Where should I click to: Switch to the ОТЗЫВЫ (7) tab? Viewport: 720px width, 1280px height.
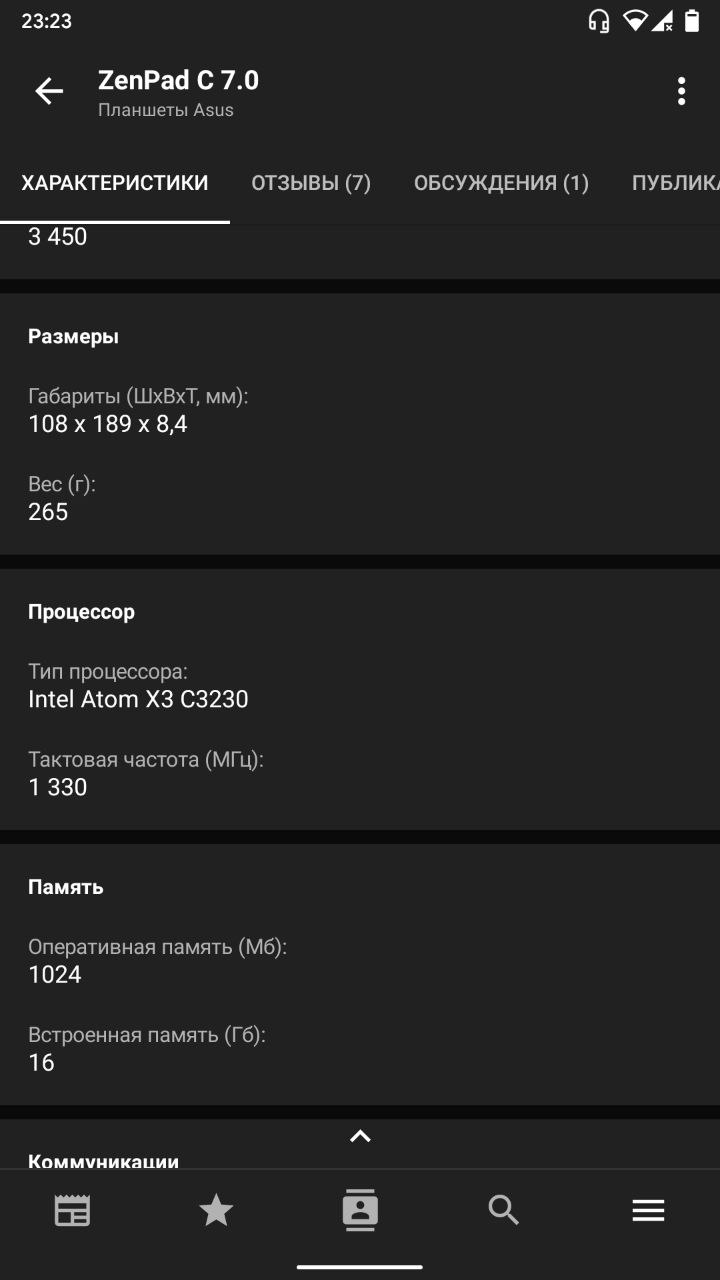click(x=311, y=183)
